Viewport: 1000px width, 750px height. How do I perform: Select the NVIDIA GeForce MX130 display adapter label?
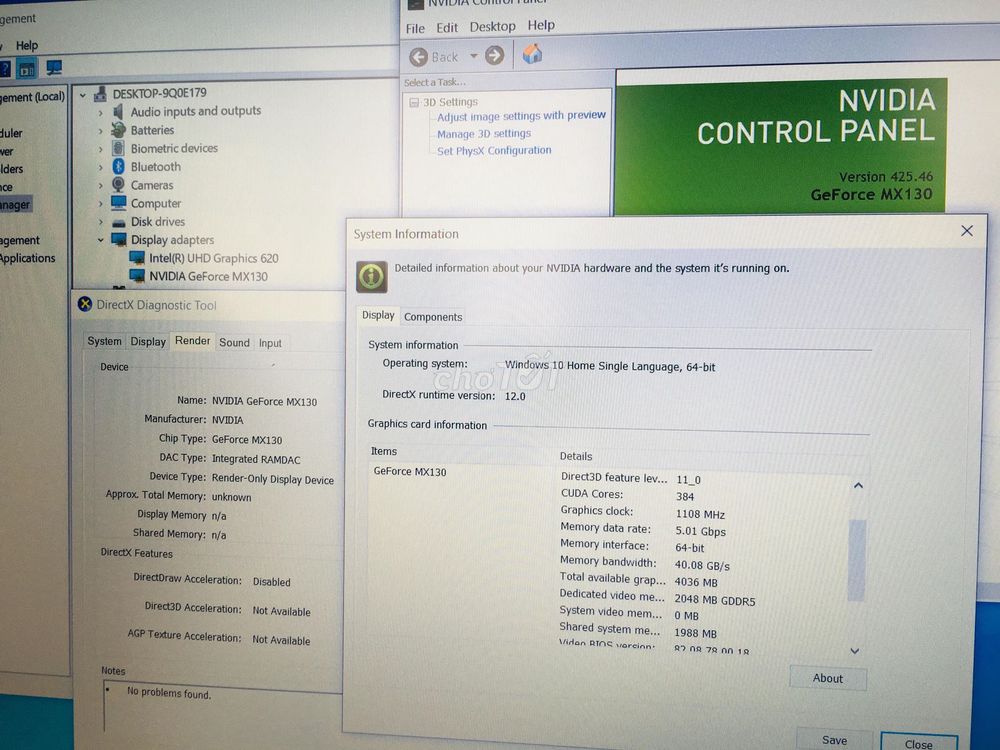pos(209,276)
